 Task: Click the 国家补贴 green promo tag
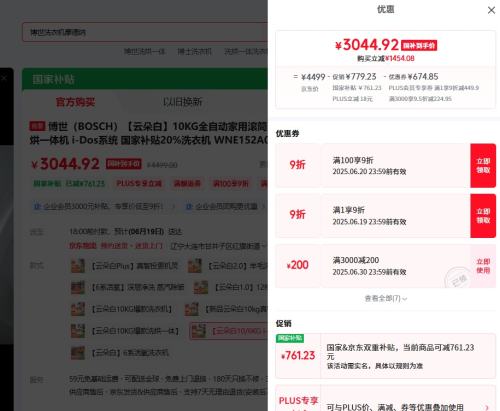[x=69, y=184]
